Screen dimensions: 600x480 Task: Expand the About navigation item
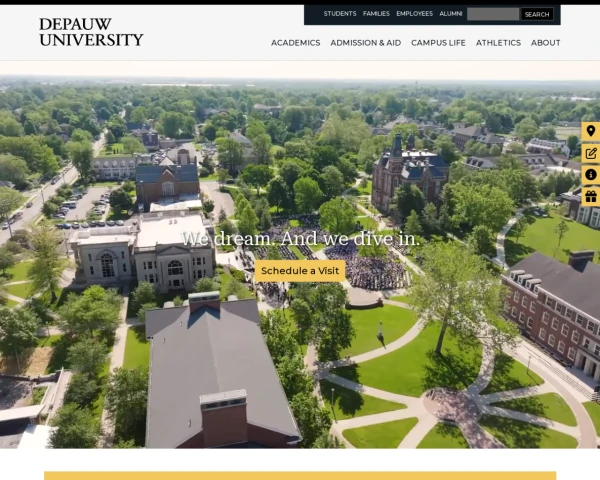545,43
